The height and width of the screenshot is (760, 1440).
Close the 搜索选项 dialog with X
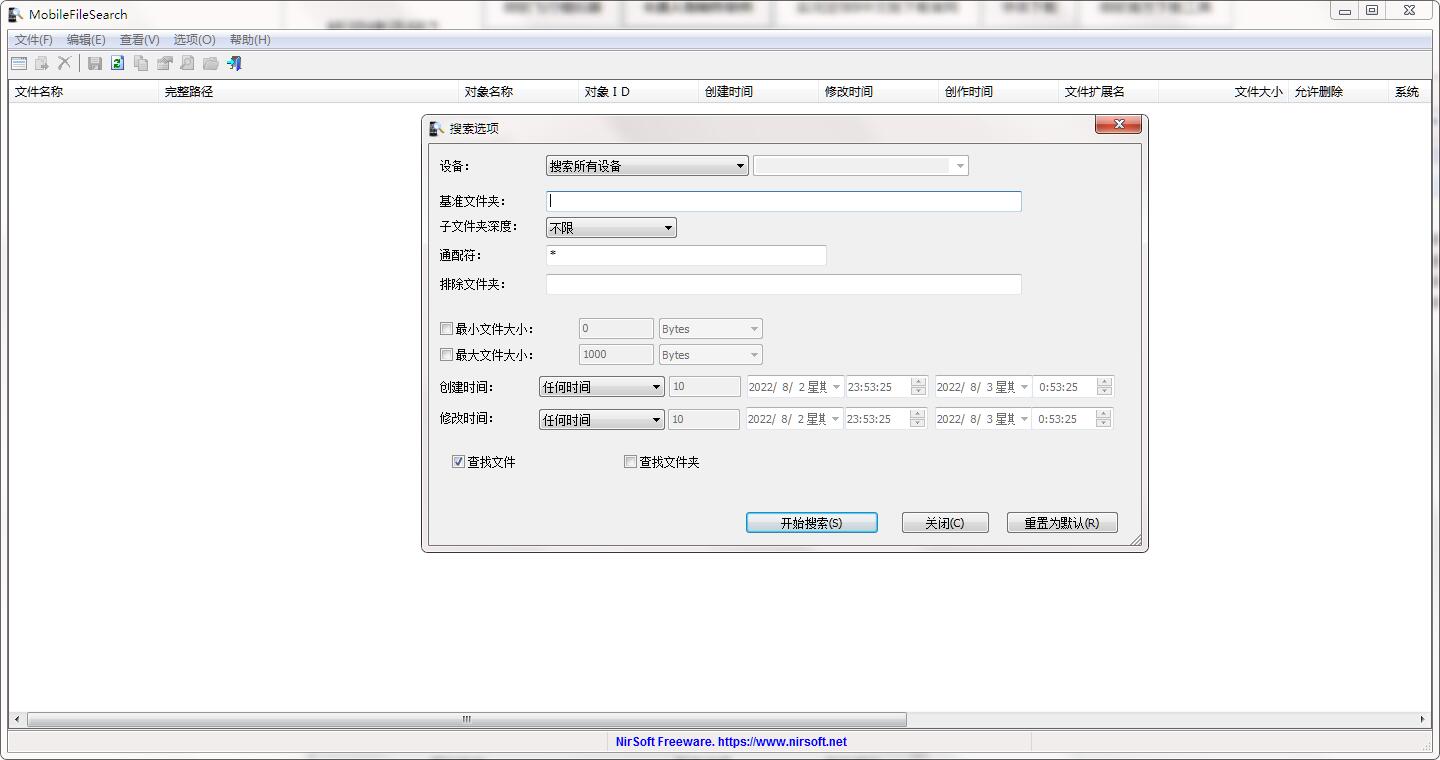[x=1119, y=124]
